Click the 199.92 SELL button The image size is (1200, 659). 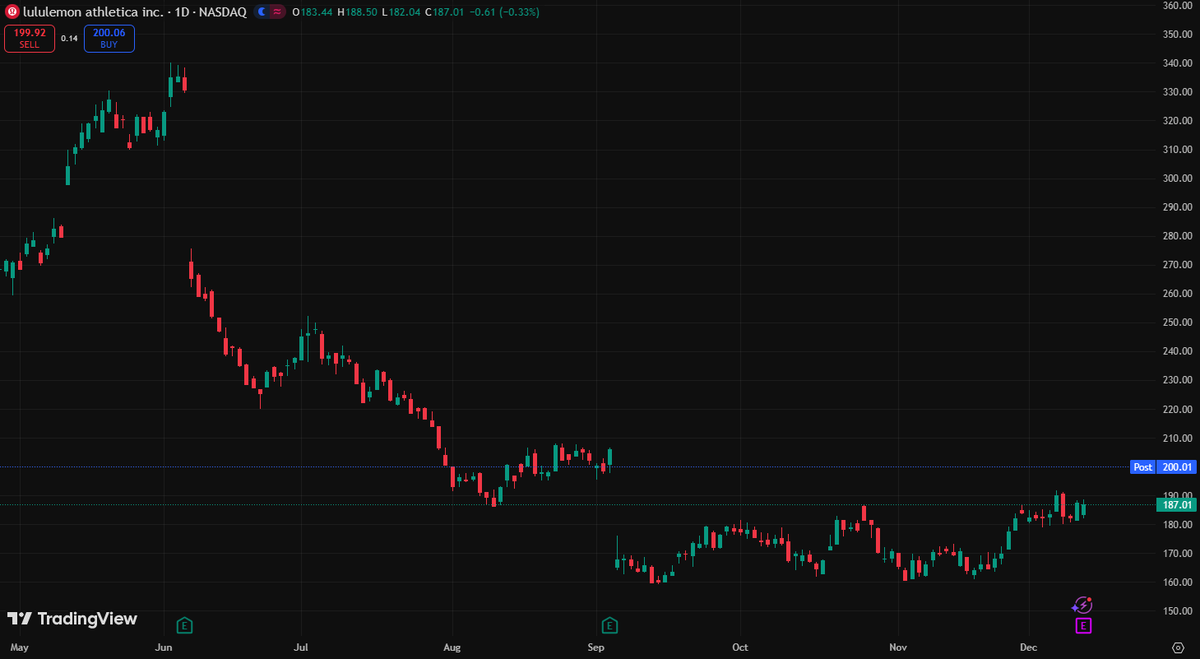coord(29,39)
